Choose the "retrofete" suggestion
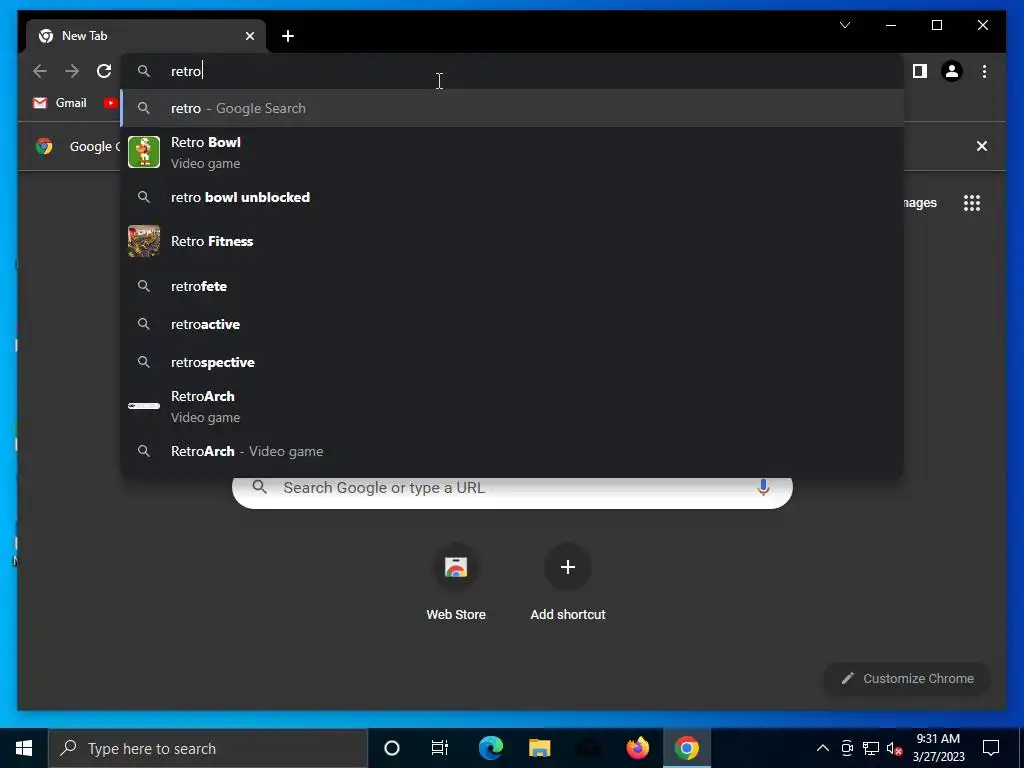The image size is (1024, 768). [x=513, y=286]
